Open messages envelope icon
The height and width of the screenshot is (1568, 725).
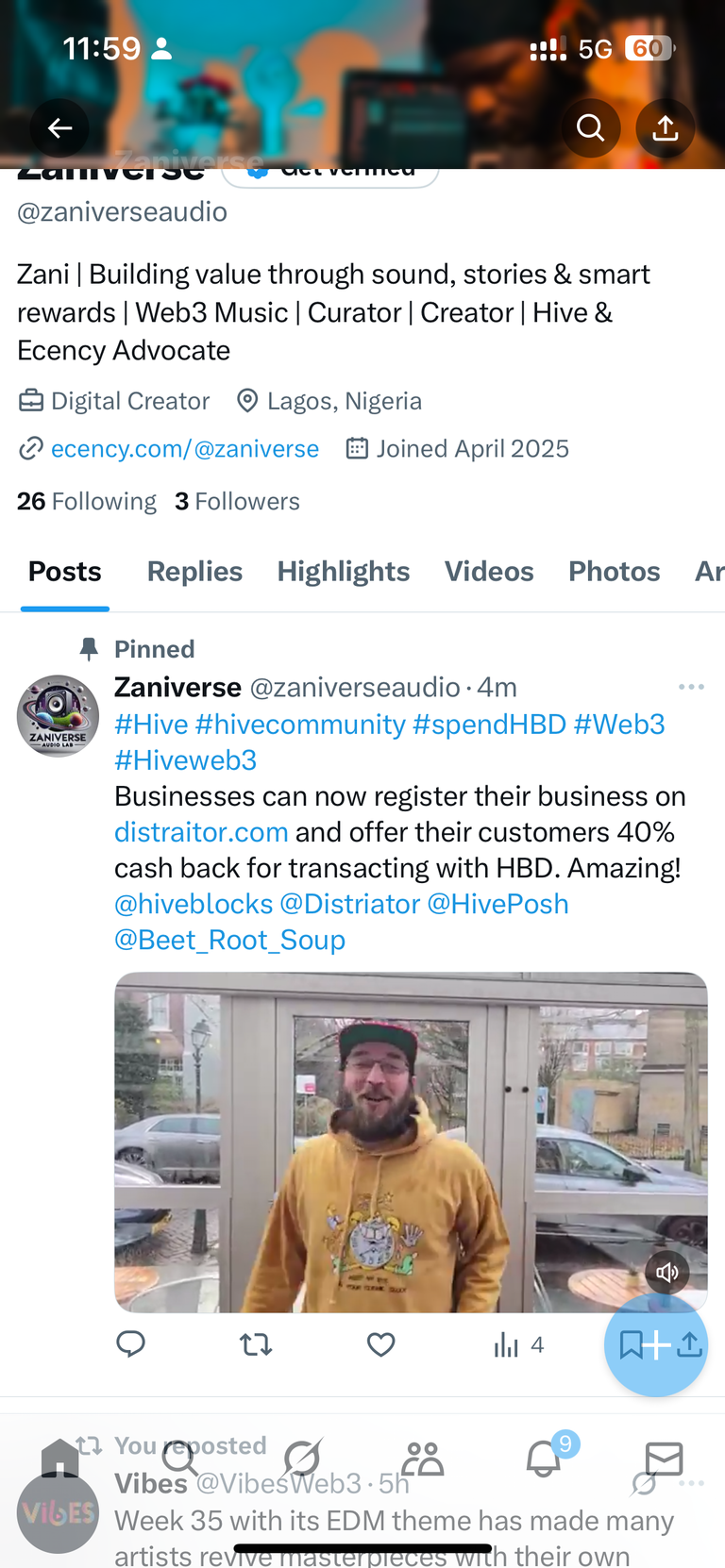[x=664, y=1459]
